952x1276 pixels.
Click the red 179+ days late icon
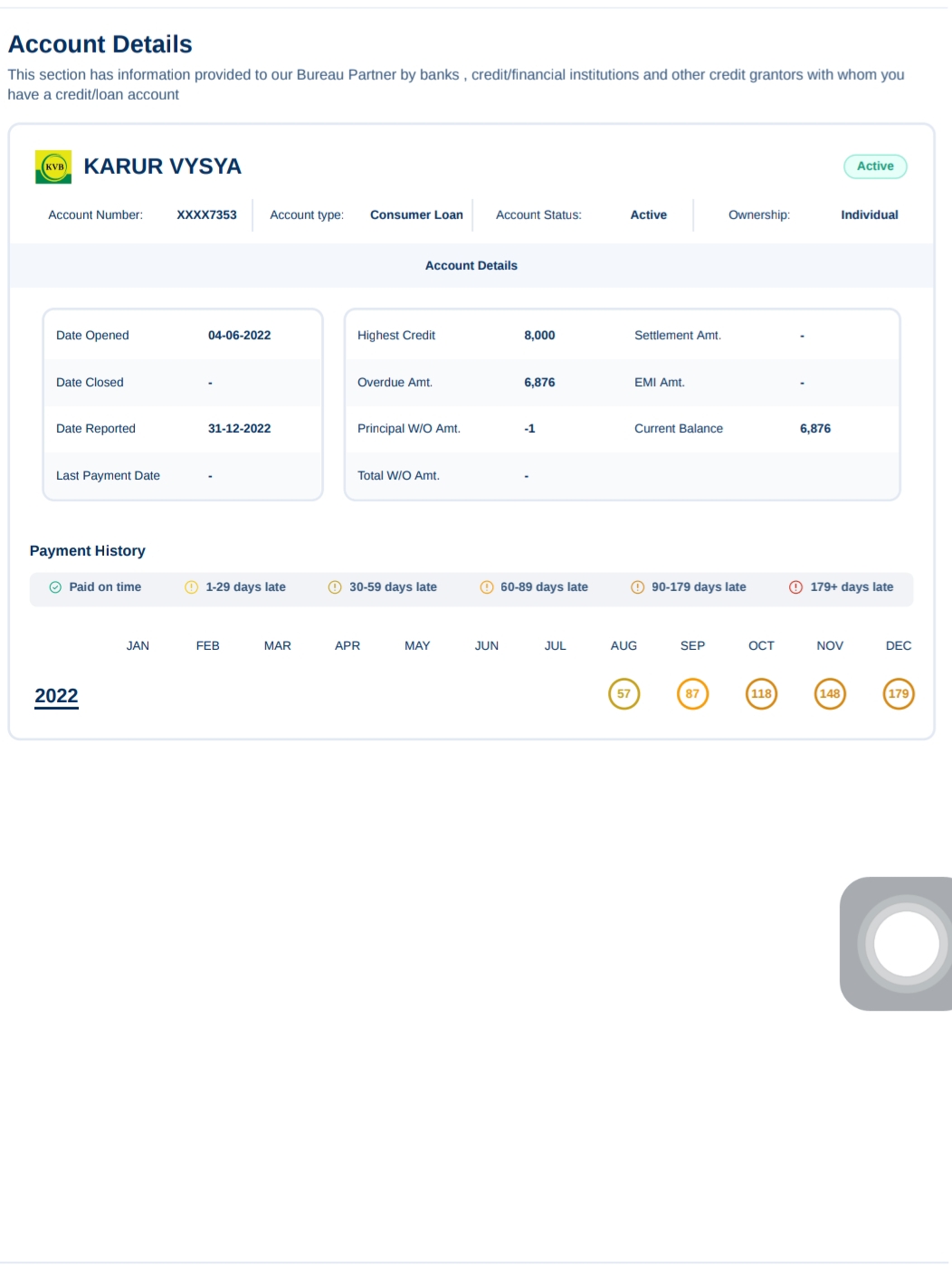click(x=795, y=587)
